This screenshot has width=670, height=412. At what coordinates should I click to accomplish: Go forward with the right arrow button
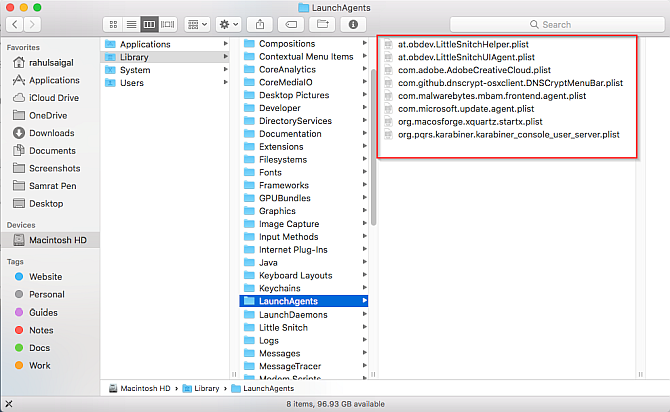[32, 24]
